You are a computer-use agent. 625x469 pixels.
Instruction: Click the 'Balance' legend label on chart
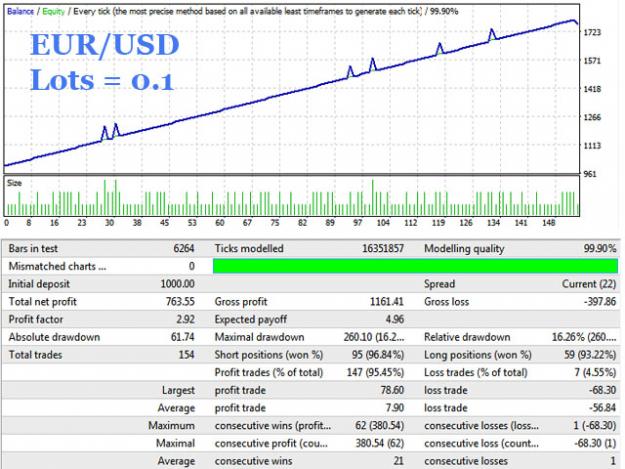coord(20,11)
